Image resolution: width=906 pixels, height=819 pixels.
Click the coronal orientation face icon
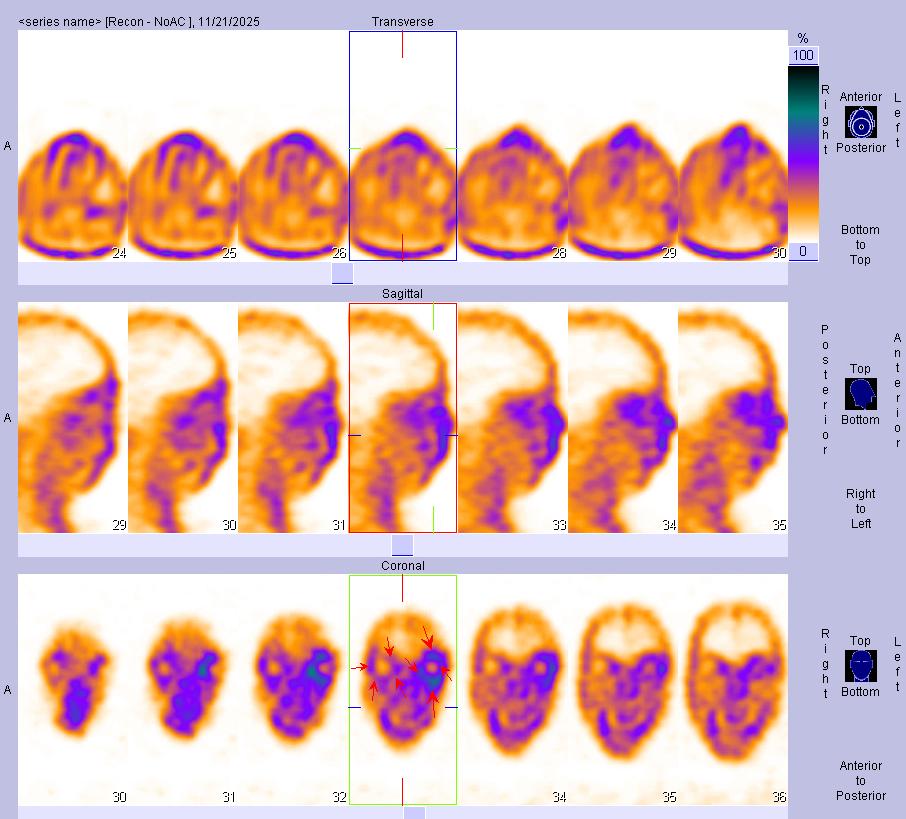(860, 664)
